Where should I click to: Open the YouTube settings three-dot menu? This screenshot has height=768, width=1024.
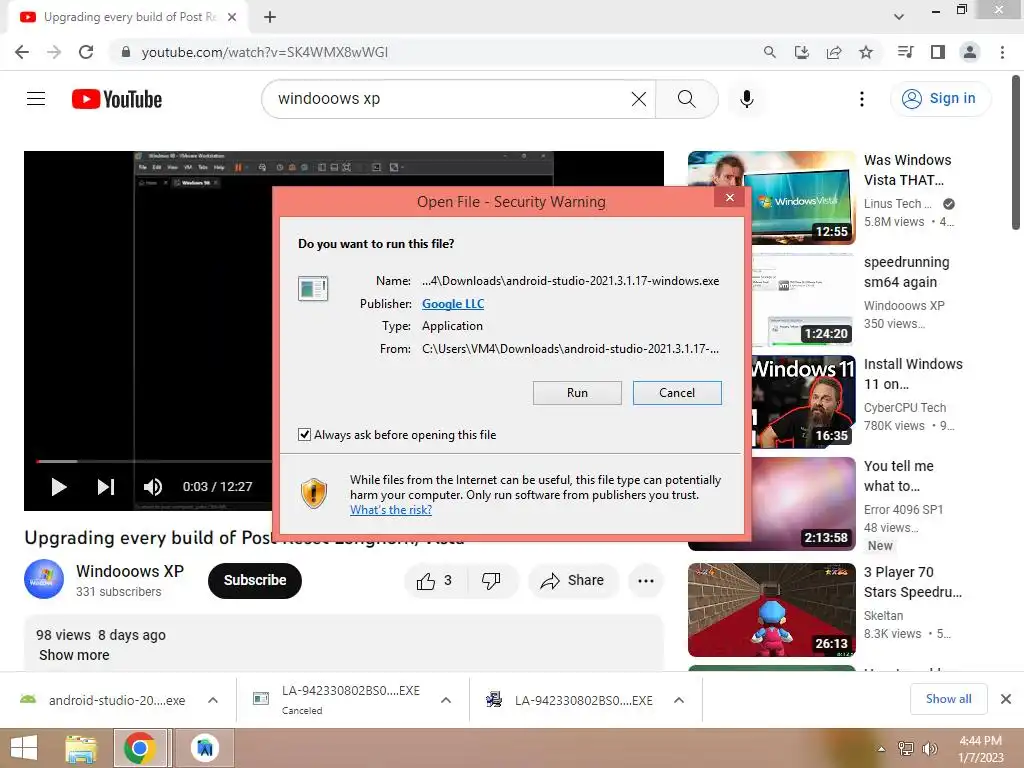[862, 99]
